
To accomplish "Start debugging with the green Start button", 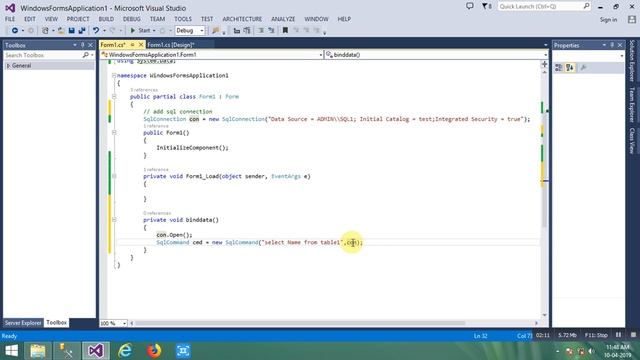I will [140, 31].
